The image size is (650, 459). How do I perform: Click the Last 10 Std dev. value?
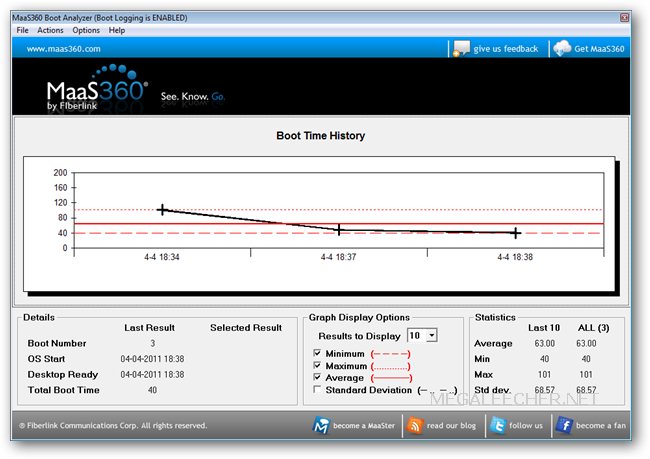(544, 390)
